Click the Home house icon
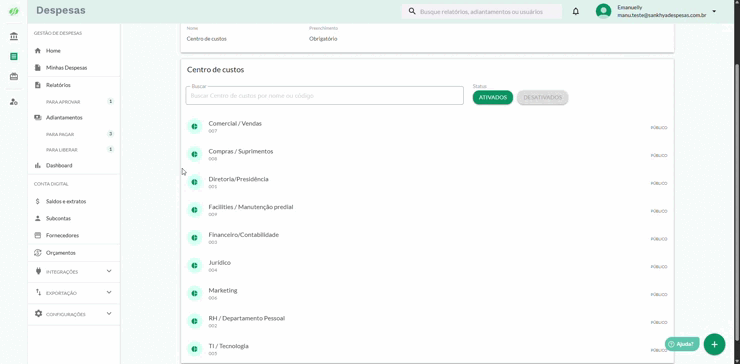 click(38, 51)
